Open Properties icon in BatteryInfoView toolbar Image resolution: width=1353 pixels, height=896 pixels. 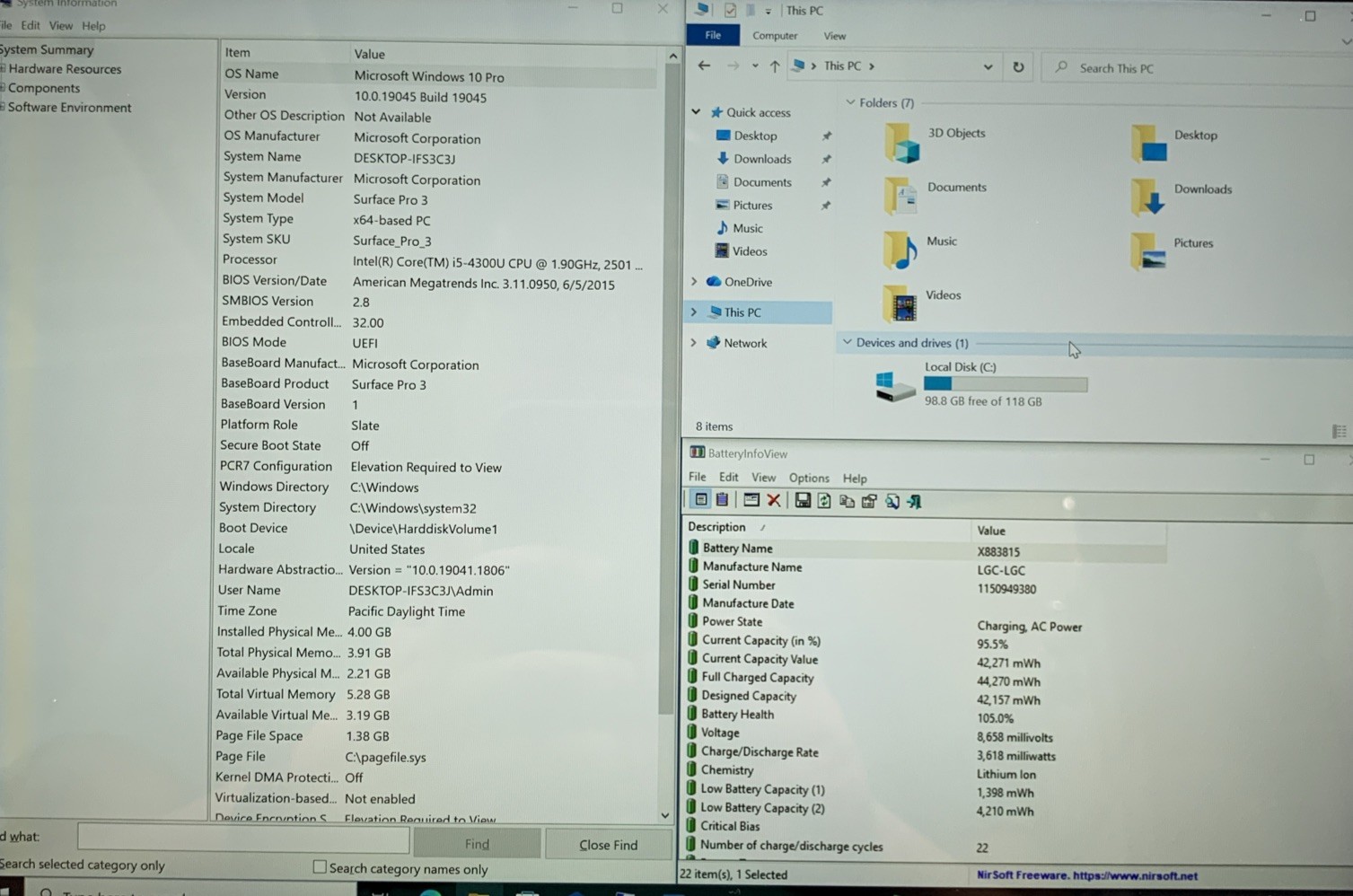coord(869,501)
